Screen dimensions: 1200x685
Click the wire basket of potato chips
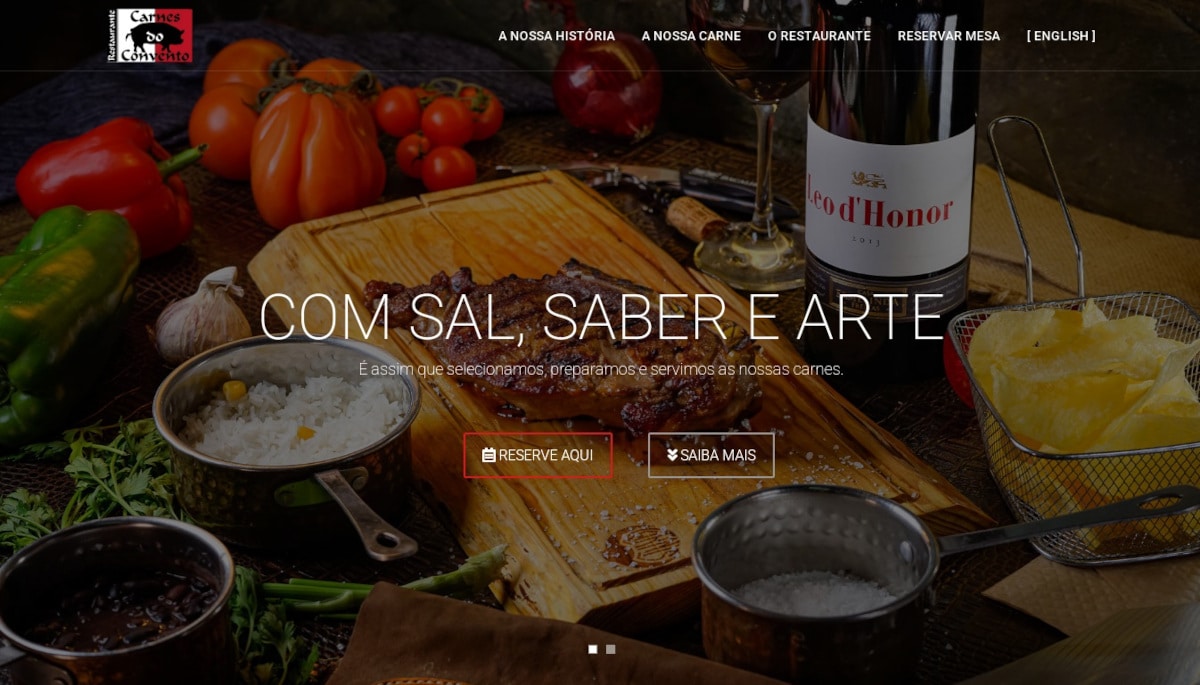point(1075,420)
